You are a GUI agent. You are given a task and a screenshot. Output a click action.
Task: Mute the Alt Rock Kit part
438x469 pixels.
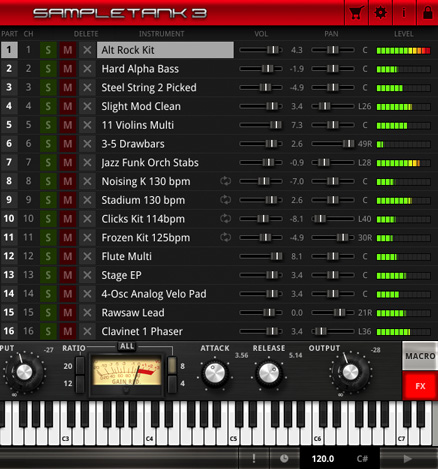pyautogui.click(x=68, y=50)
